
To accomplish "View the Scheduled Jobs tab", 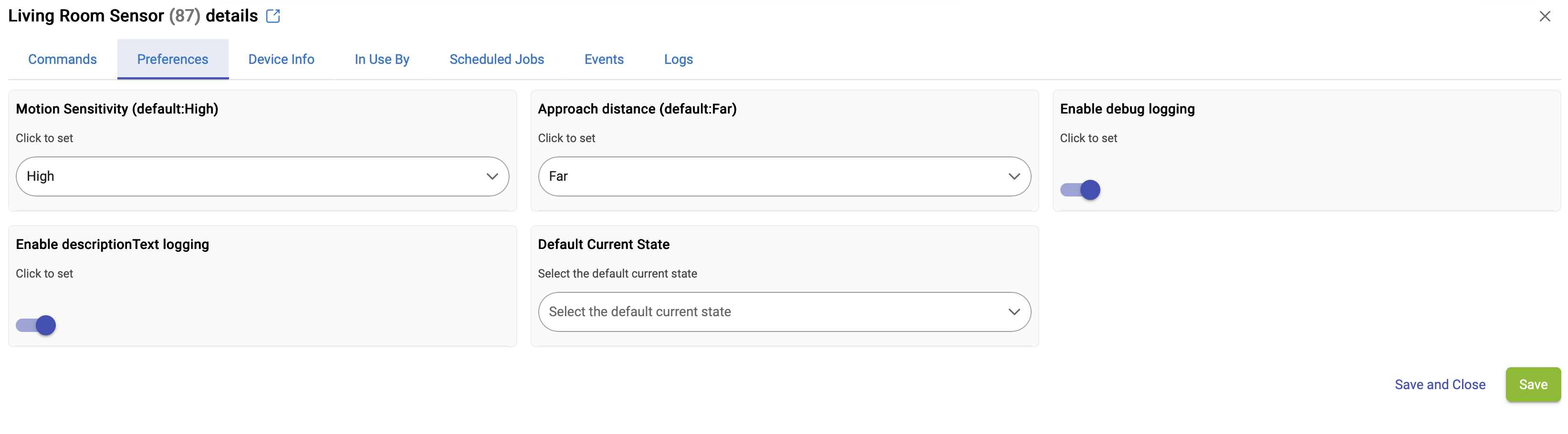I will (x=496, y=59).
